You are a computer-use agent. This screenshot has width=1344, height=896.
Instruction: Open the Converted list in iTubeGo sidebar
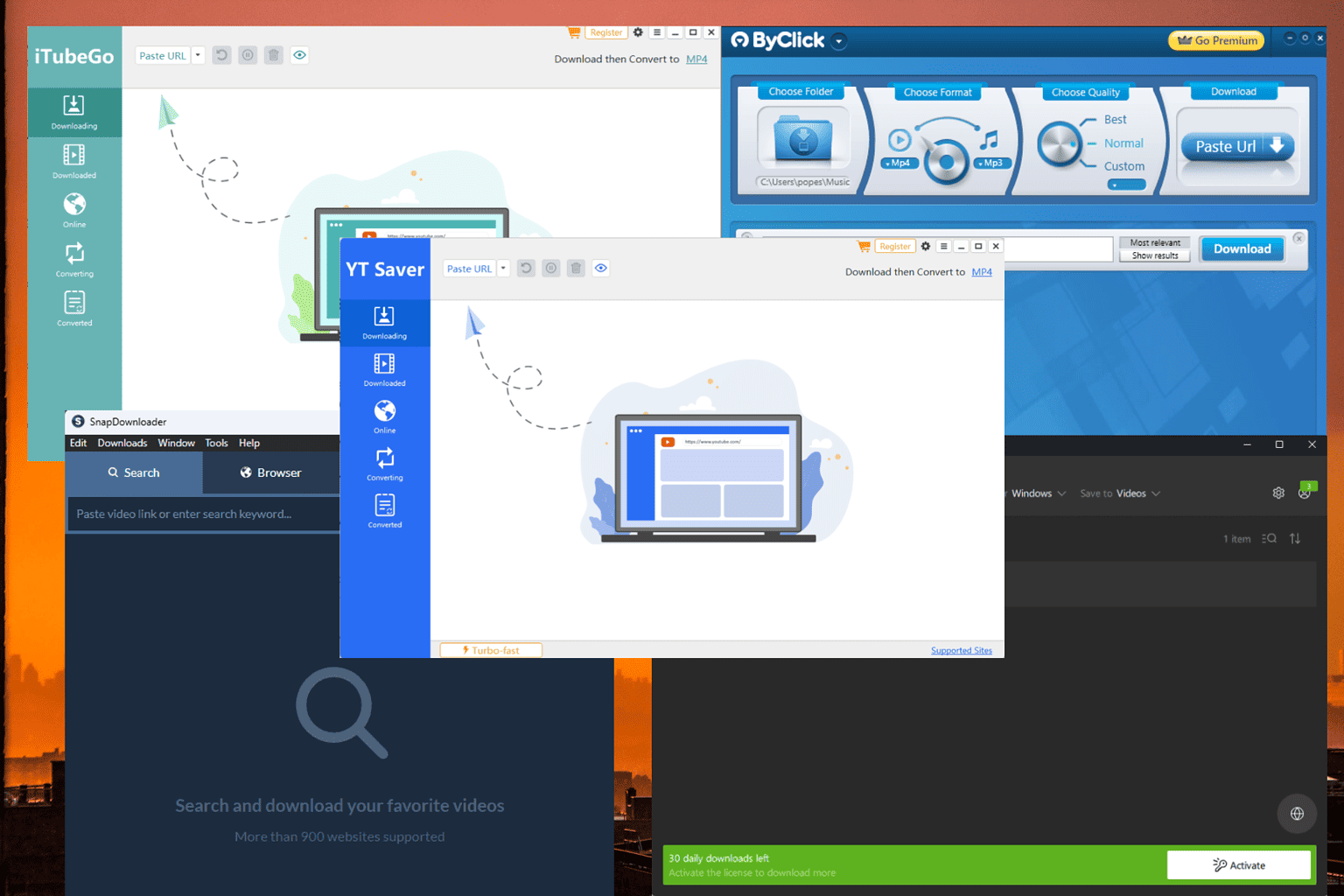[x=74, y=306]
